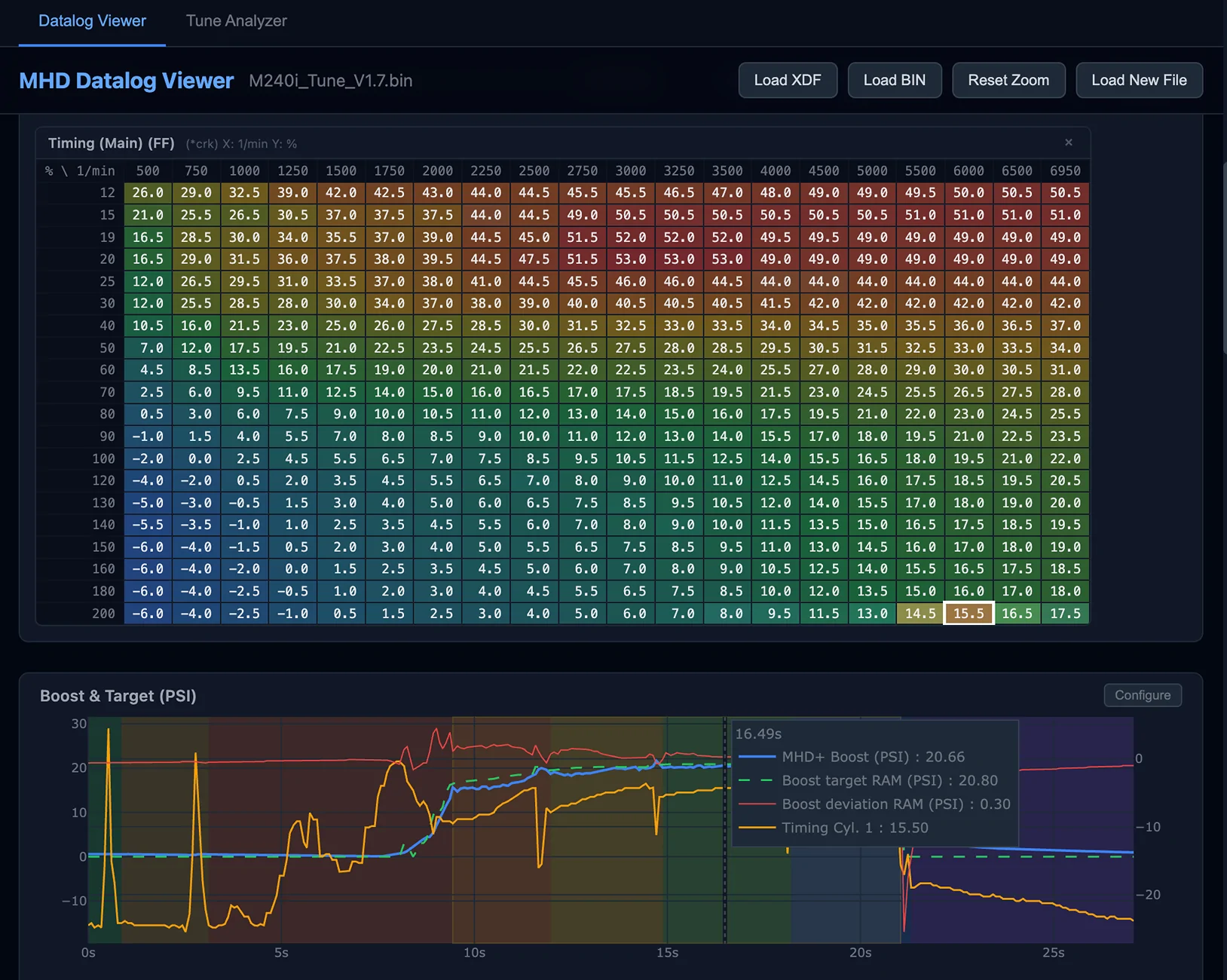1227x980 pixels.
Task: Click row header 200 percent load
Action: click(103, 613)
